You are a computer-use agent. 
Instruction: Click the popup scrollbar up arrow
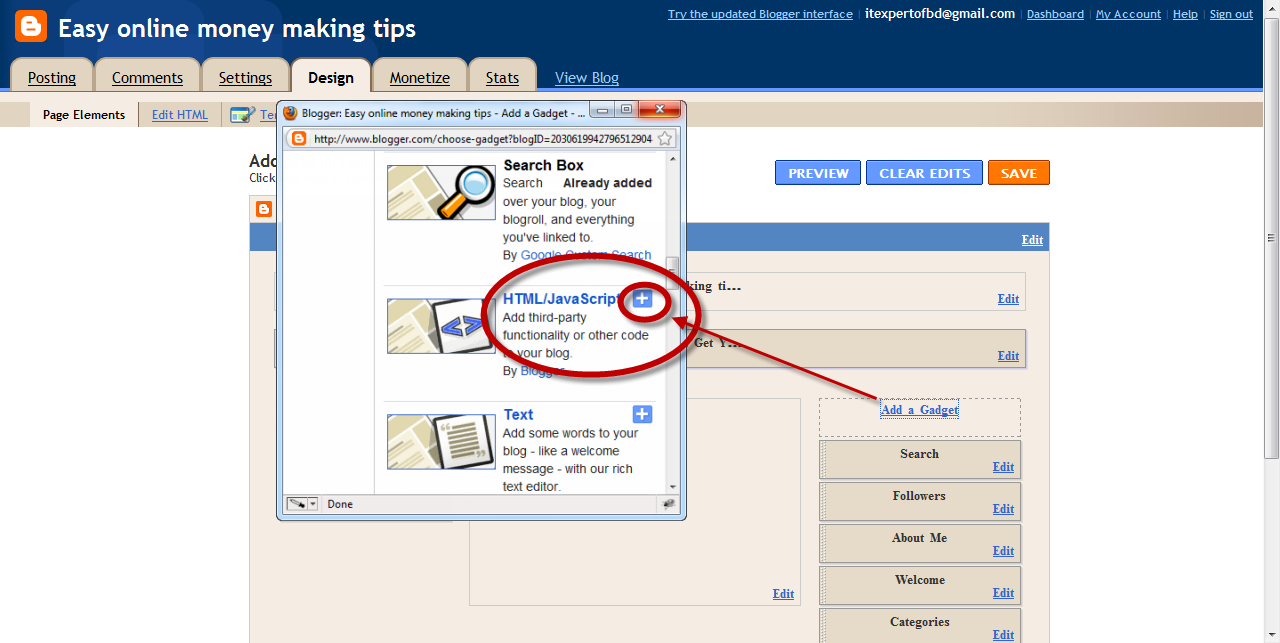pyautogui.click(x=672, y=159)
